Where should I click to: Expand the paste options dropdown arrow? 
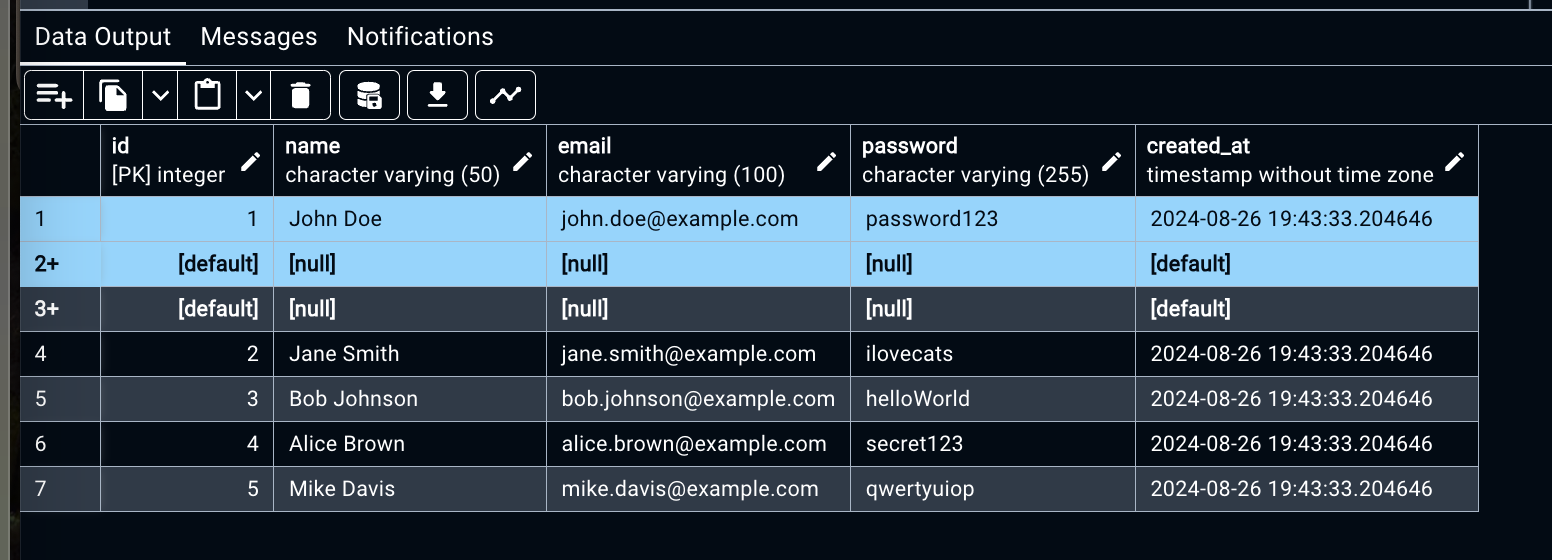254,95
